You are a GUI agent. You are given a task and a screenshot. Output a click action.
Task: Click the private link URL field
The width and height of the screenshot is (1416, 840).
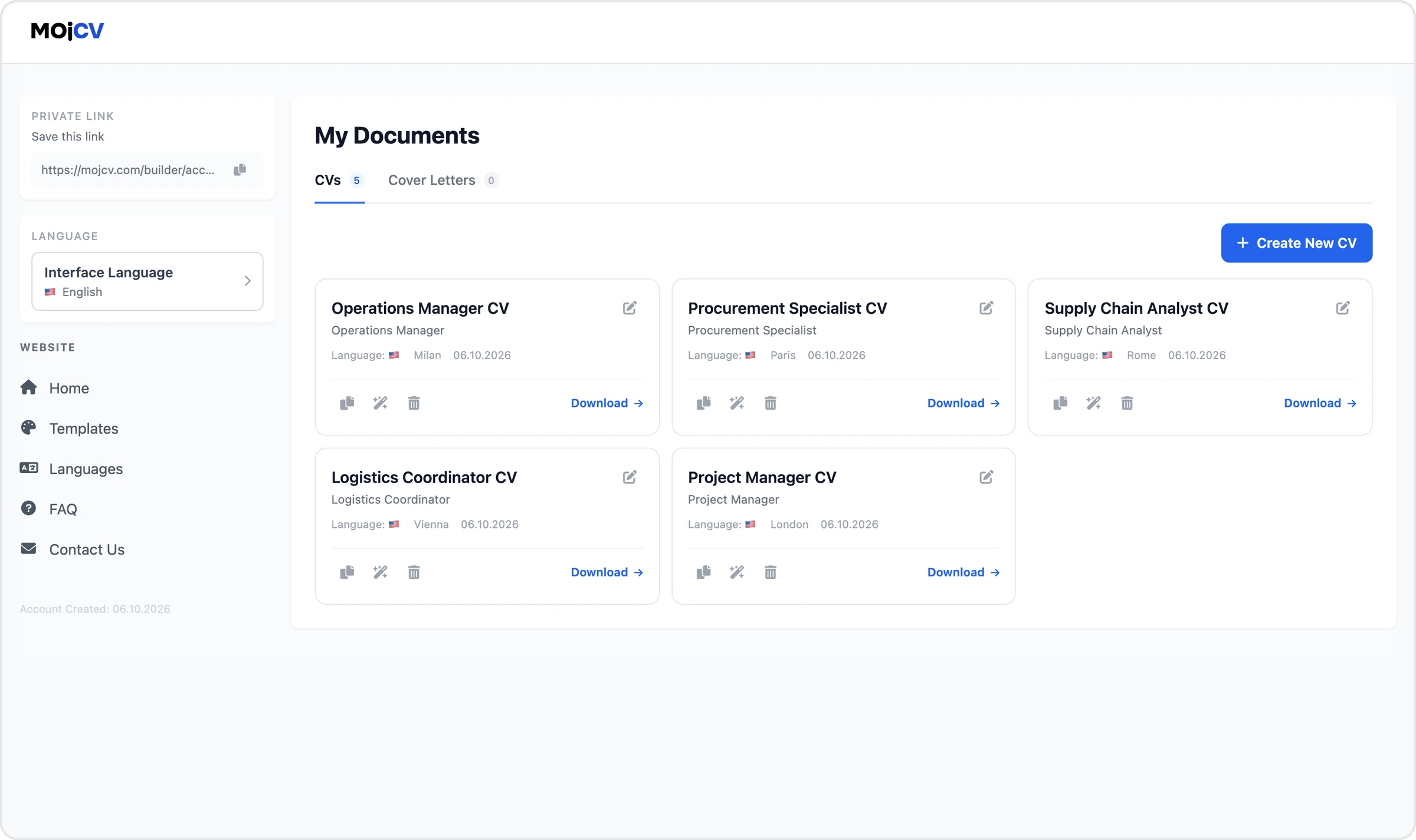147,170
